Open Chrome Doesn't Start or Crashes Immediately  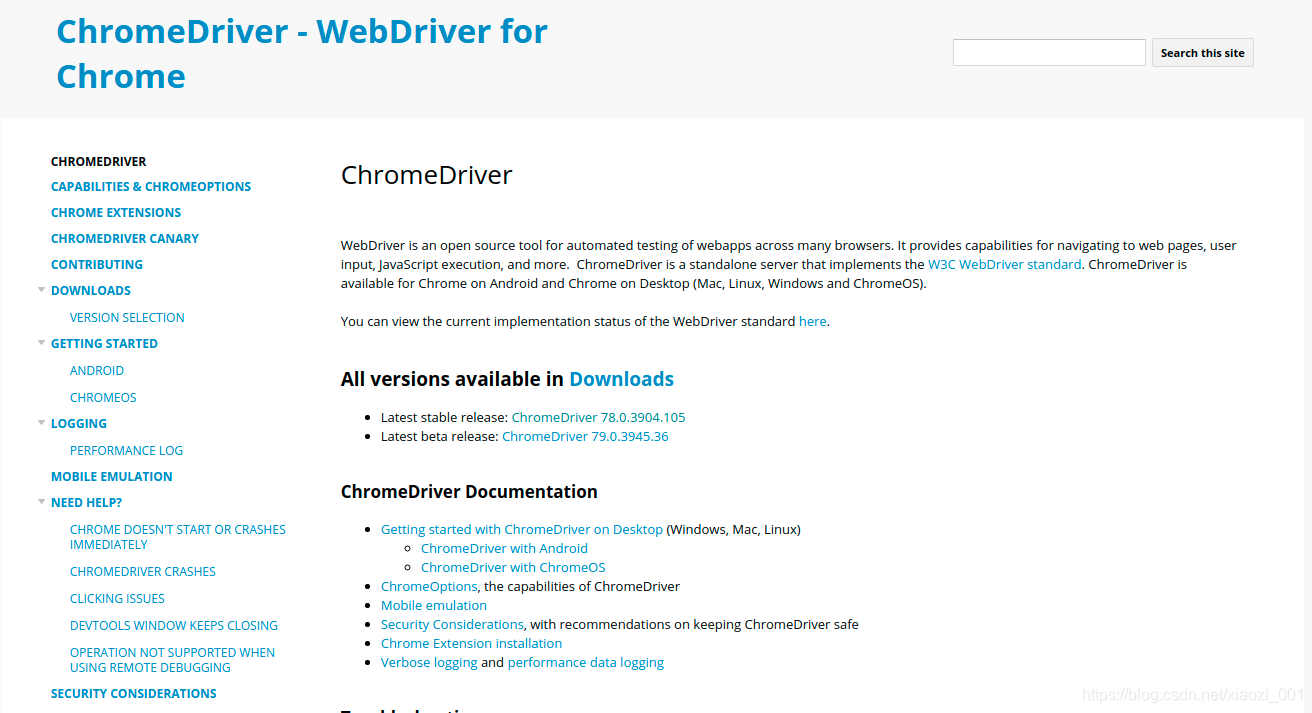pyautogui.click(x=178, y=537)
